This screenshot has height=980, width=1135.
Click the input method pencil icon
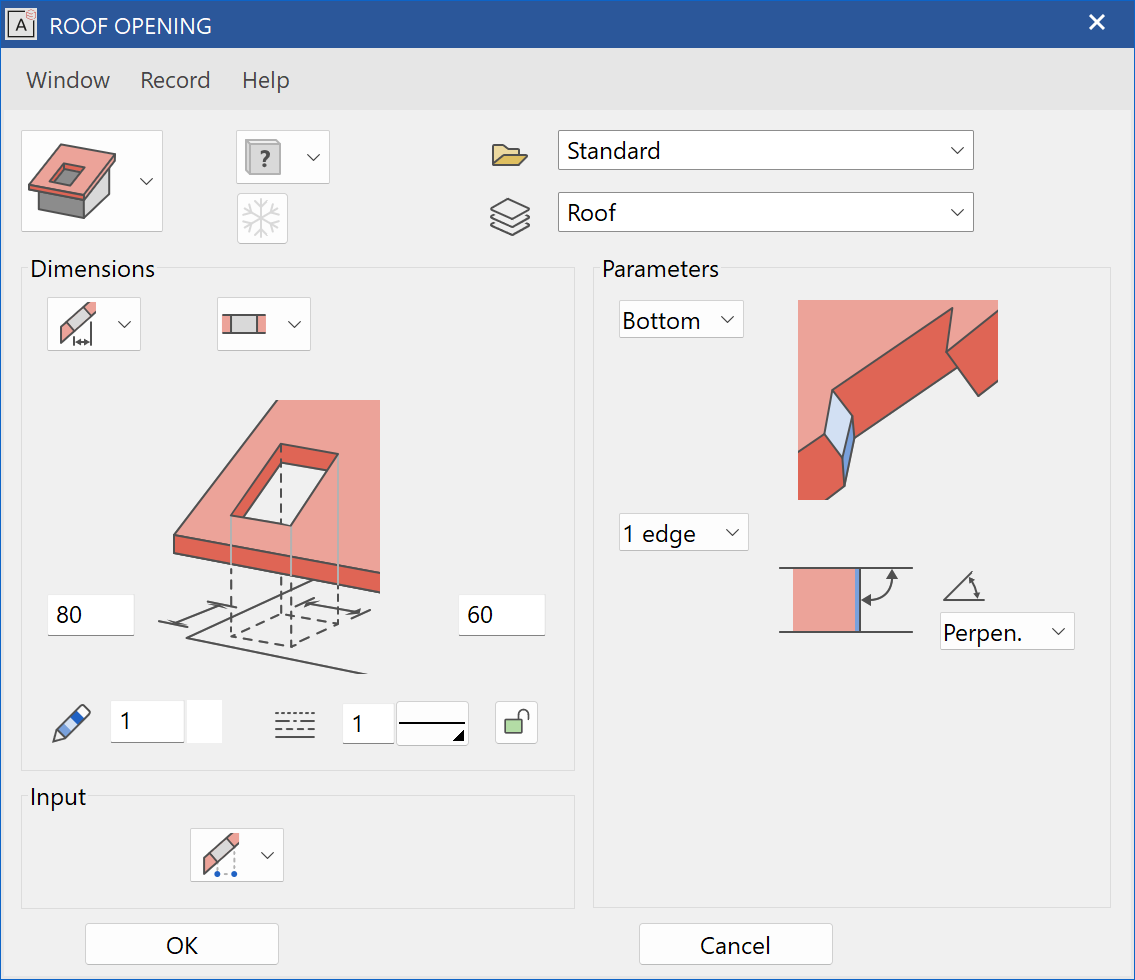221,855
